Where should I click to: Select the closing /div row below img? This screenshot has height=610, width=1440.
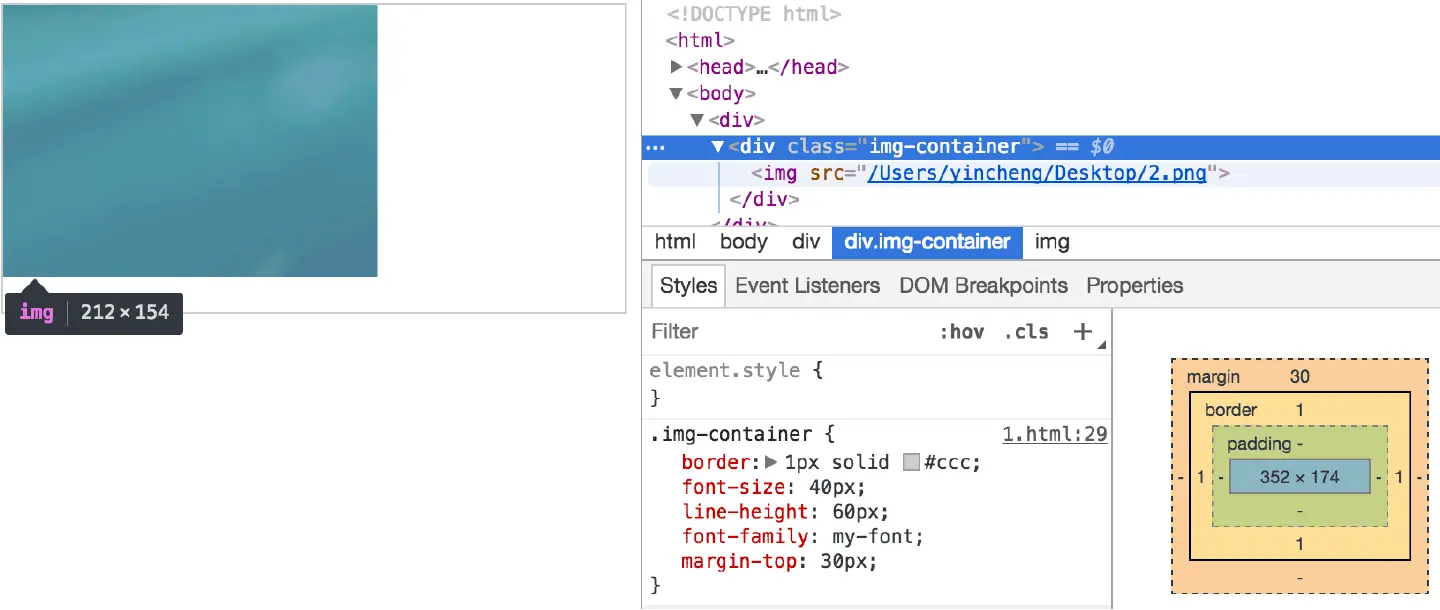click(x=764, y=200)
